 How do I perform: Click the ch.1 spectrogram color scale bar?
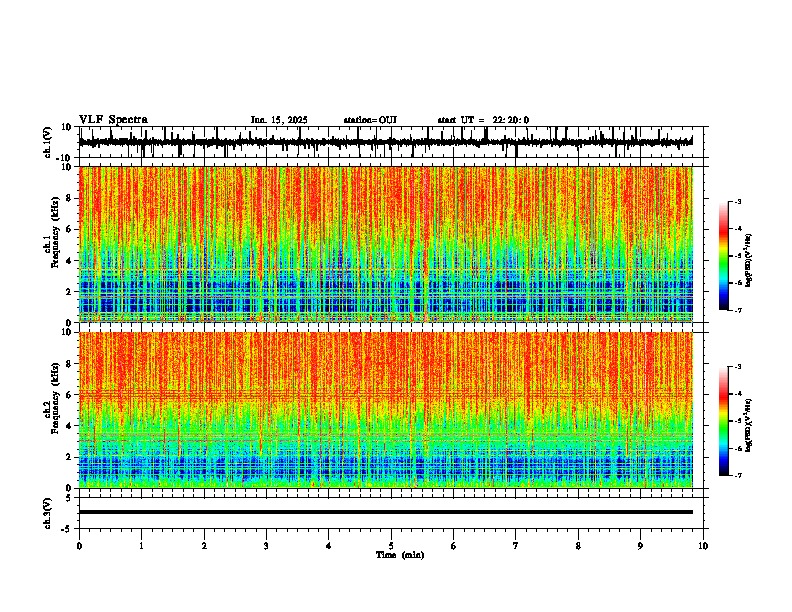click(x=724, y=256)
